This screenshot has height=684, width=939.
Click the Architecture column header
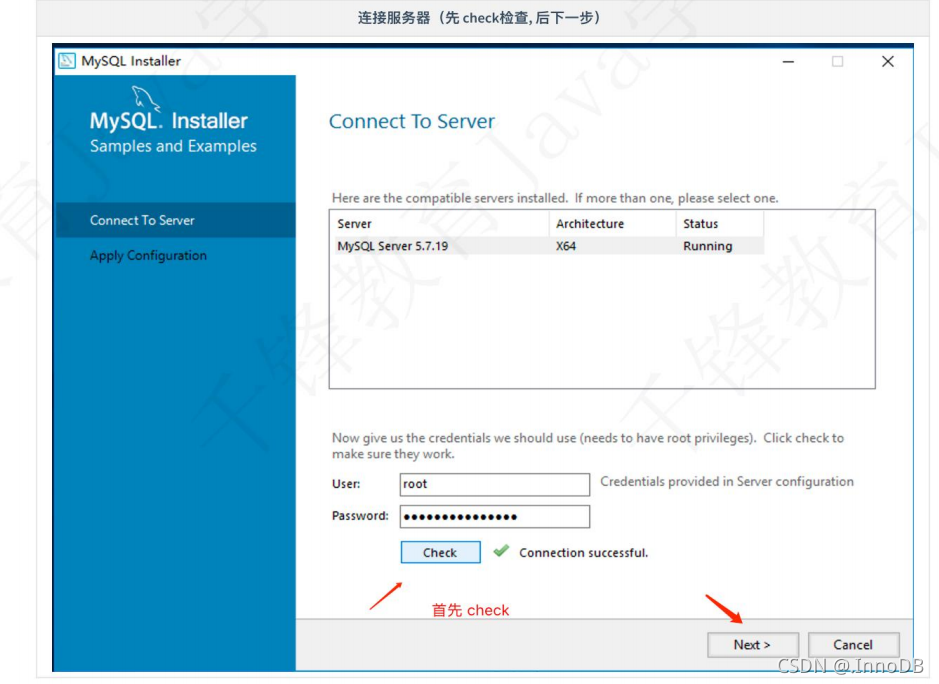coord(612,223)
